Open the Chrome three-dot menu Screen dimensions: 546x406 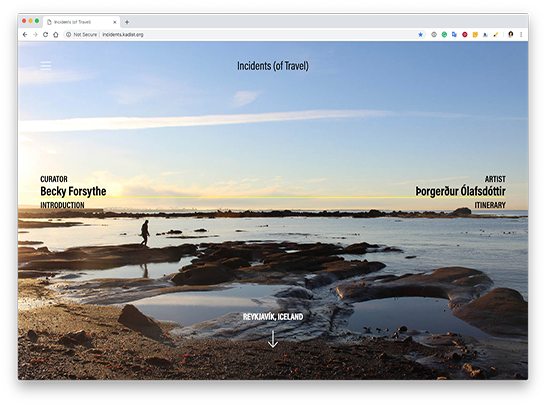pyautogui.click(x=521, y=34)
